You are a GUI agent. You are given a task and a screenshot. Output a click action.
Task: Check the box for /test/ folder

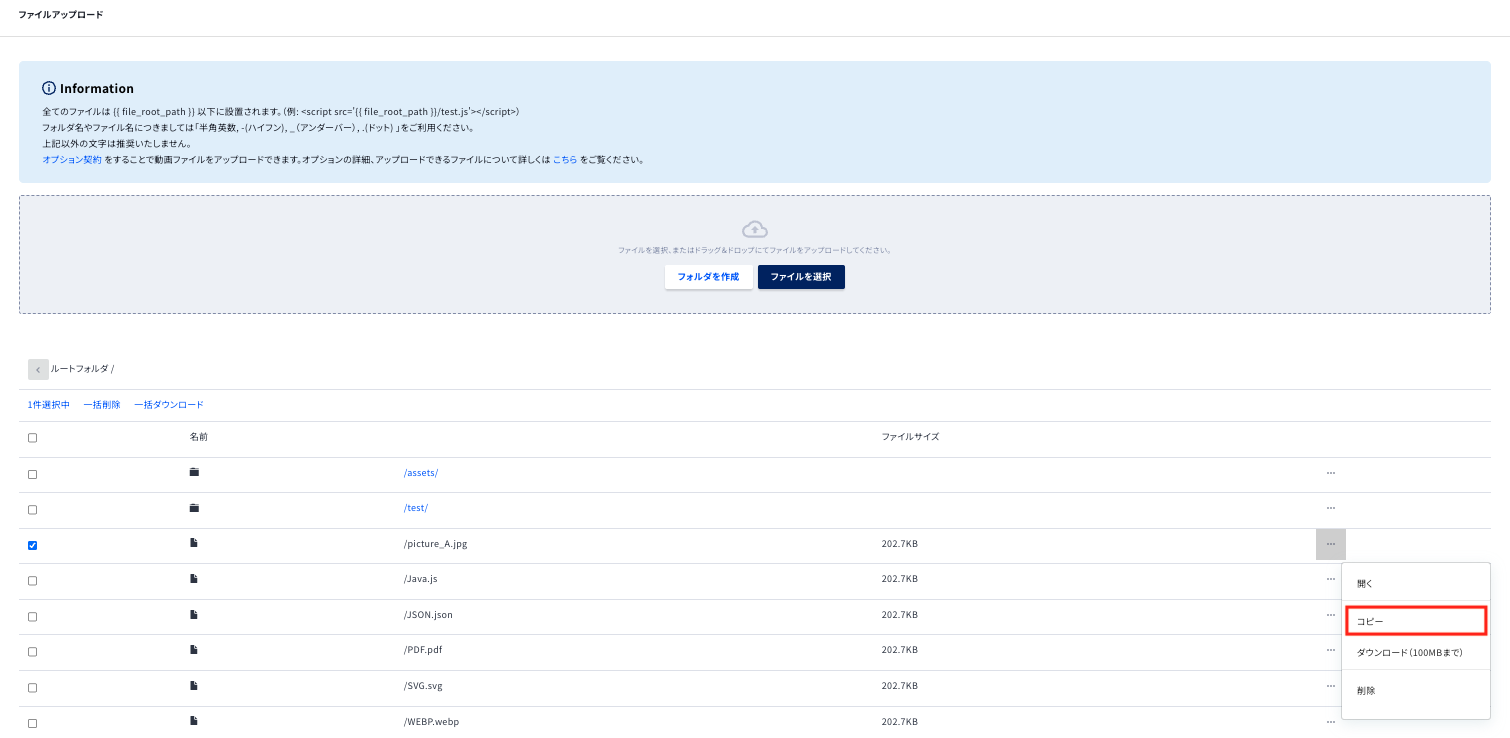point(33,510)
